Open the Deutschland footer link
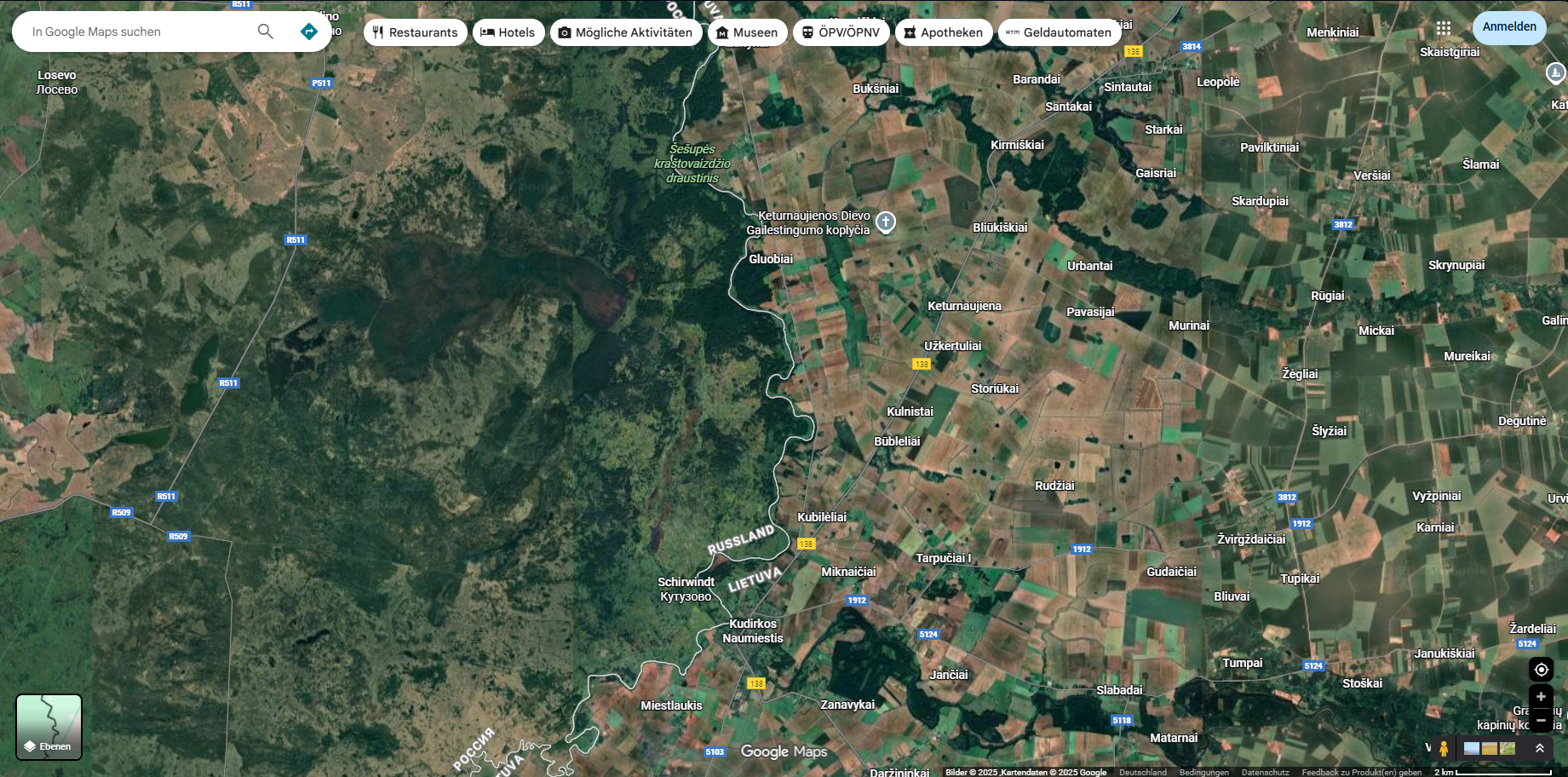 (x=1143, y=773)
